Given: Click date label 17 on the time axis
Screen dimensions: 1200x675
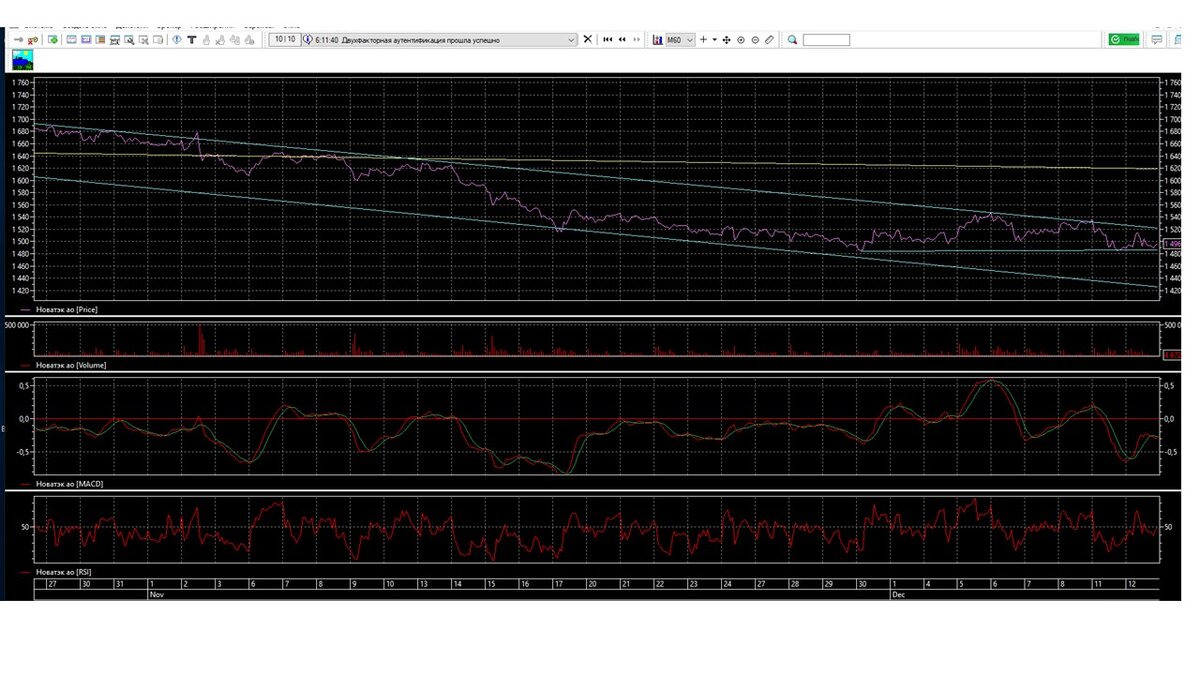Looking at the screenshot, I should click(558, 583).
